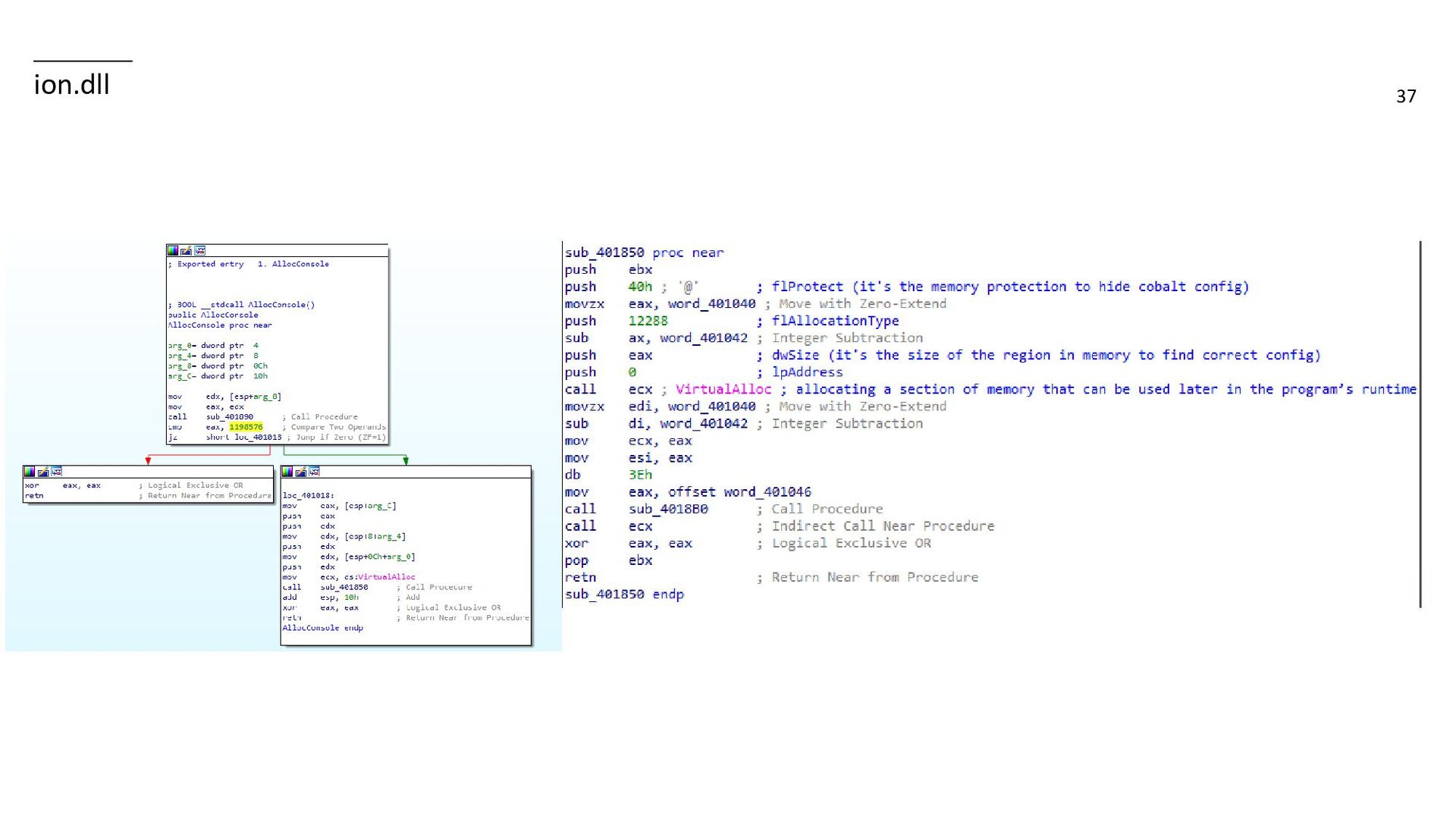
Task: Click edit-name icon on AllocConsole block
Action: pyautogui.click(x=187, y=250)
